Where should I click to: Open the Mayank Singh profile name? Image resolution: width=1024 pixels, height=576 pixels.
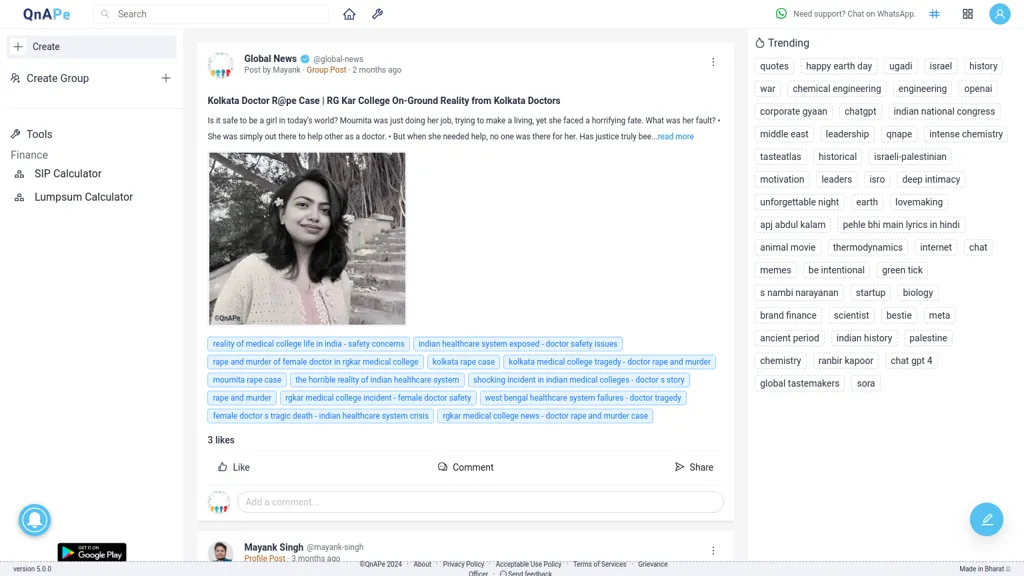click(x=274, y=547)
